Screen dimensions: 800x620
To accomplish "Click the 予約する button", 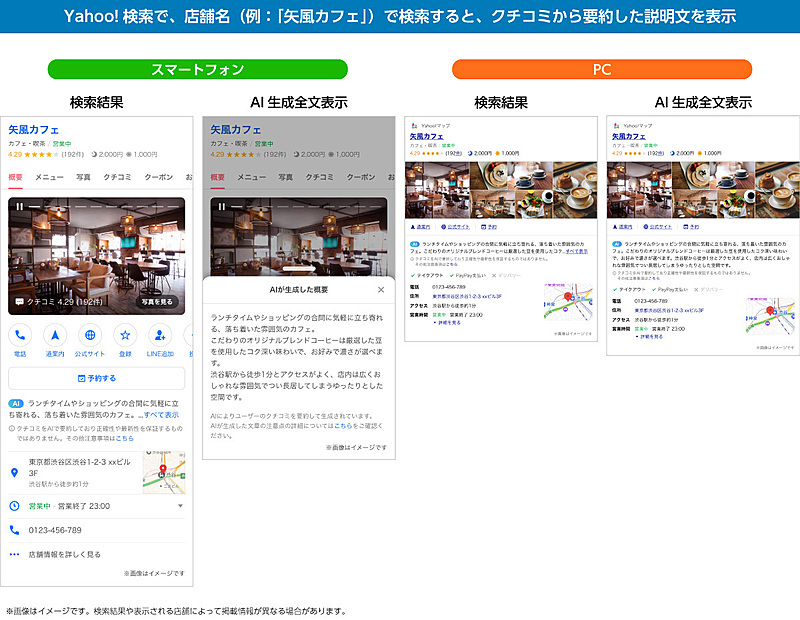I will point(96,379).
